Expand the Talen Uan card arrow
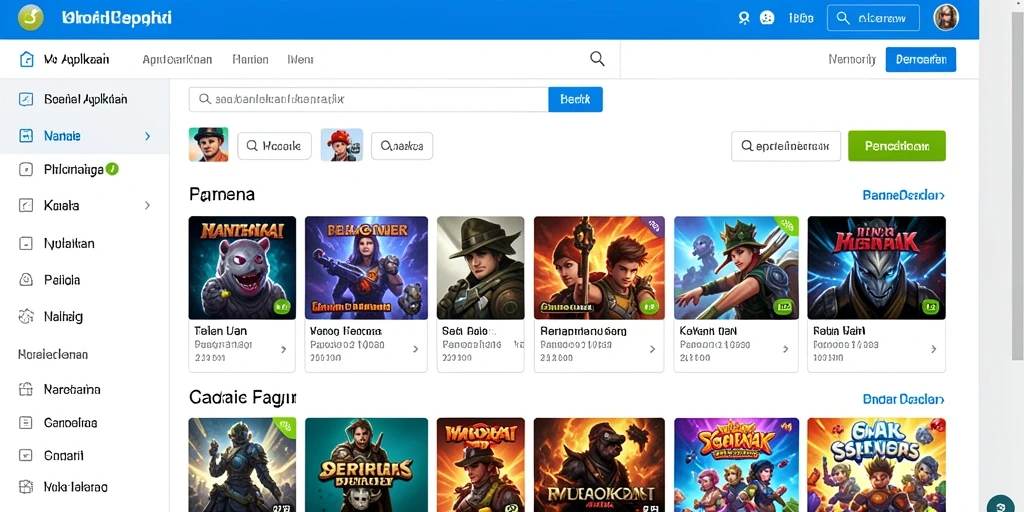Image resolution: width=1024 pixels, height=512 pixels. click(x=283, y=349)
